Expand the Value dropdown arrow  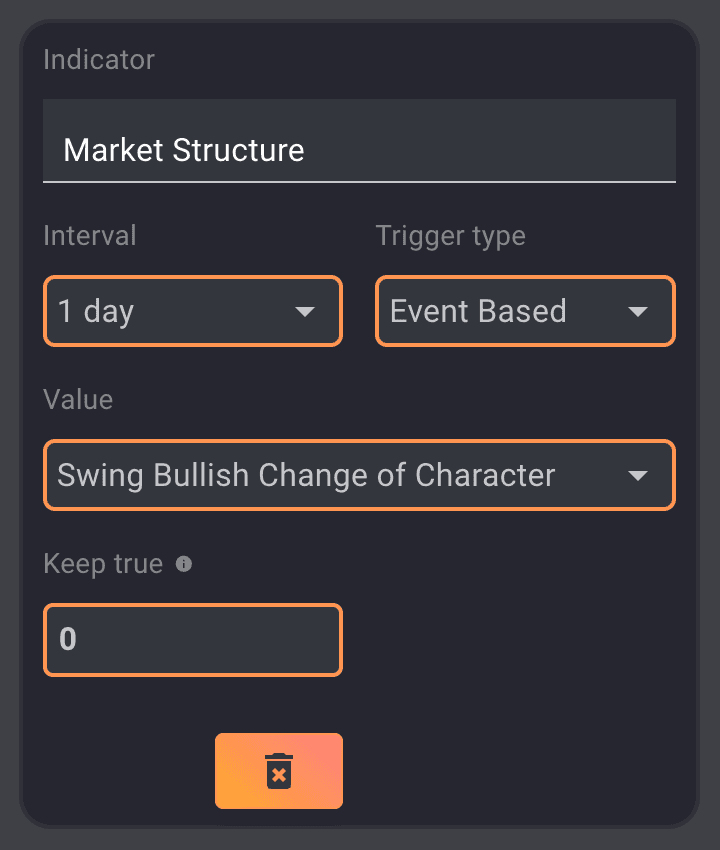638,476
